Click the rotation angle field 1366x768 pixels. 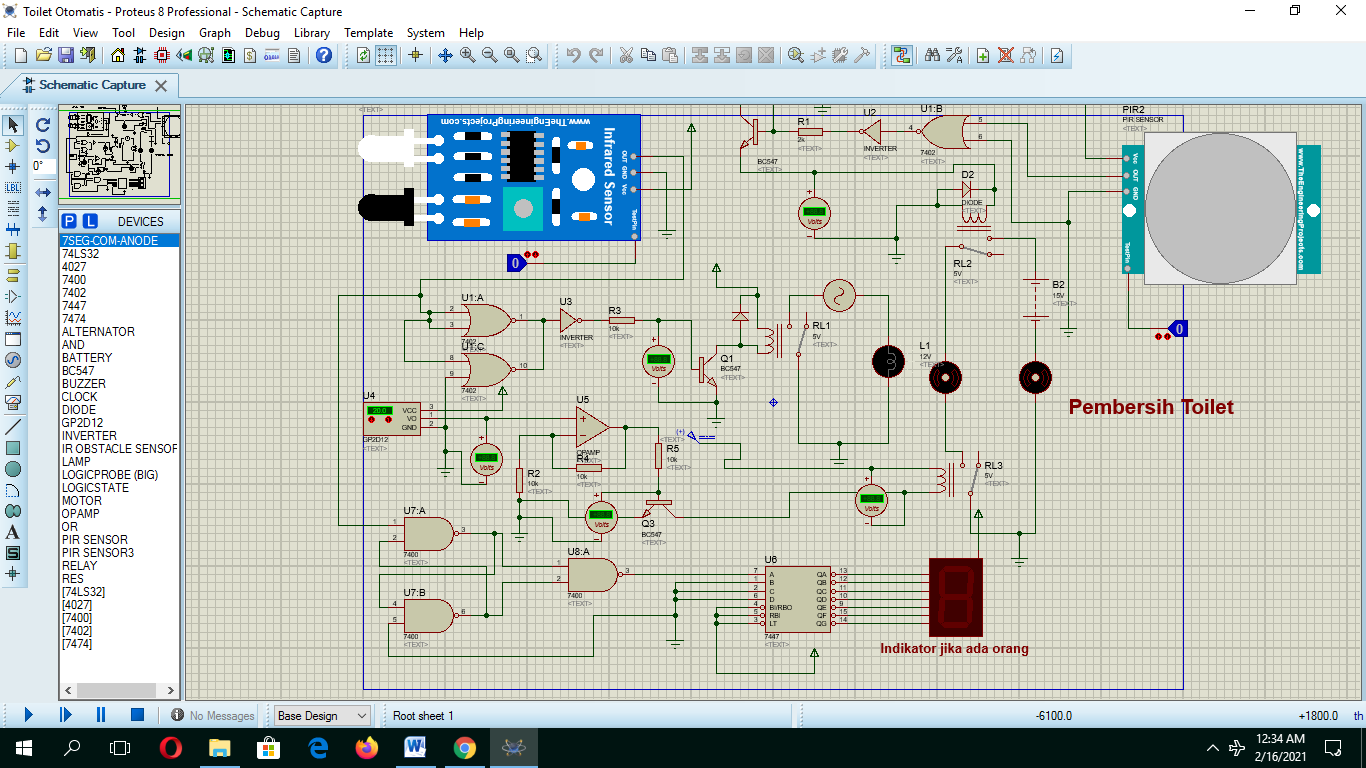click(x=44, y=167)
